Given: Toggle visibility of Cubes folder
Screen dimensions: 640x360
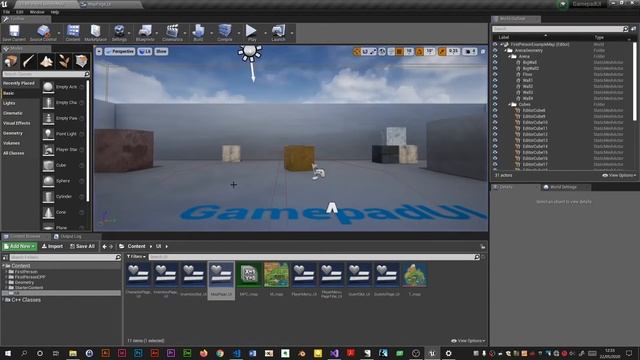Looking at the screenshot, I should pos(495,104).
